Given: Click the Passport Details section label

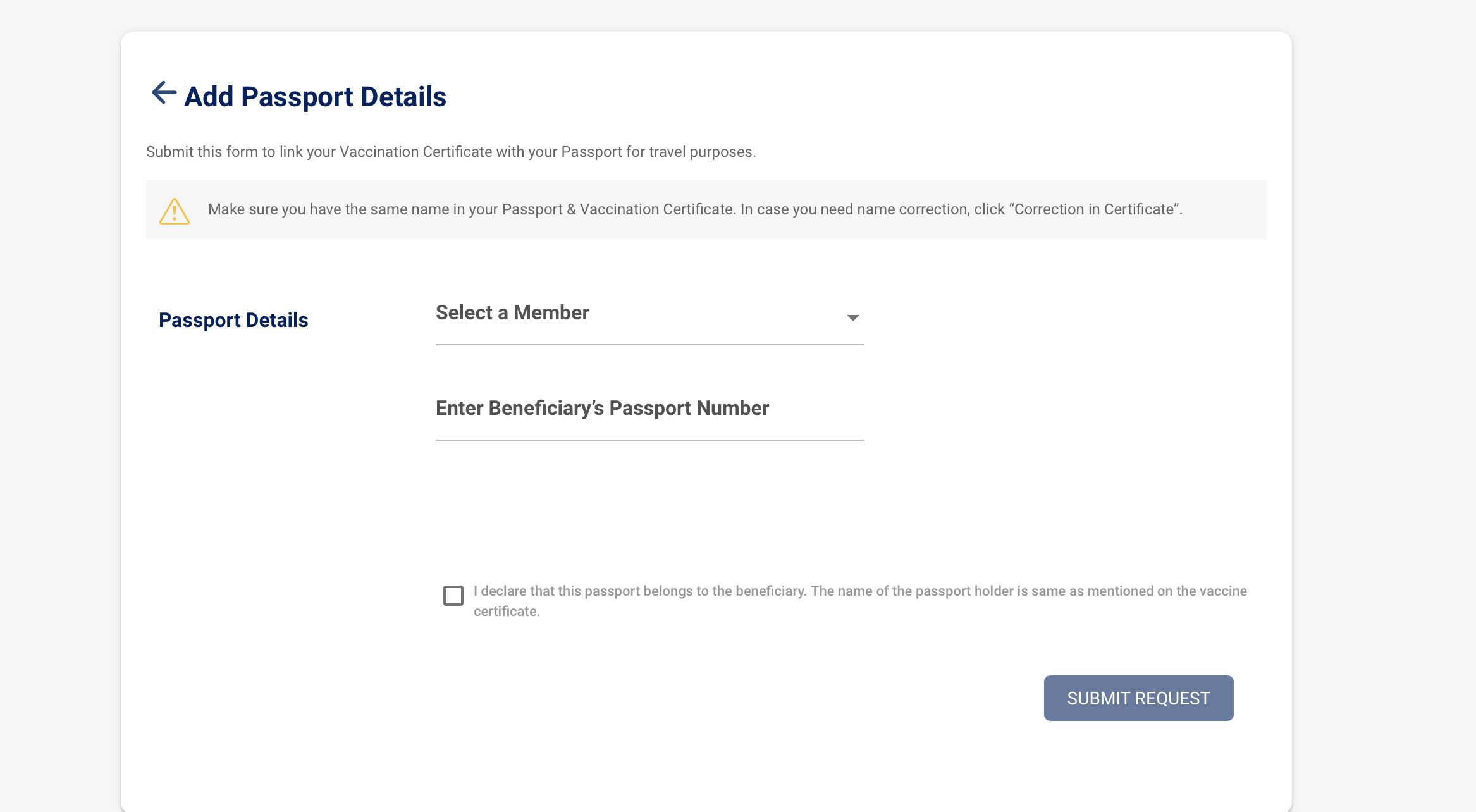Looking at the screenshot, I should click(233, 320).
